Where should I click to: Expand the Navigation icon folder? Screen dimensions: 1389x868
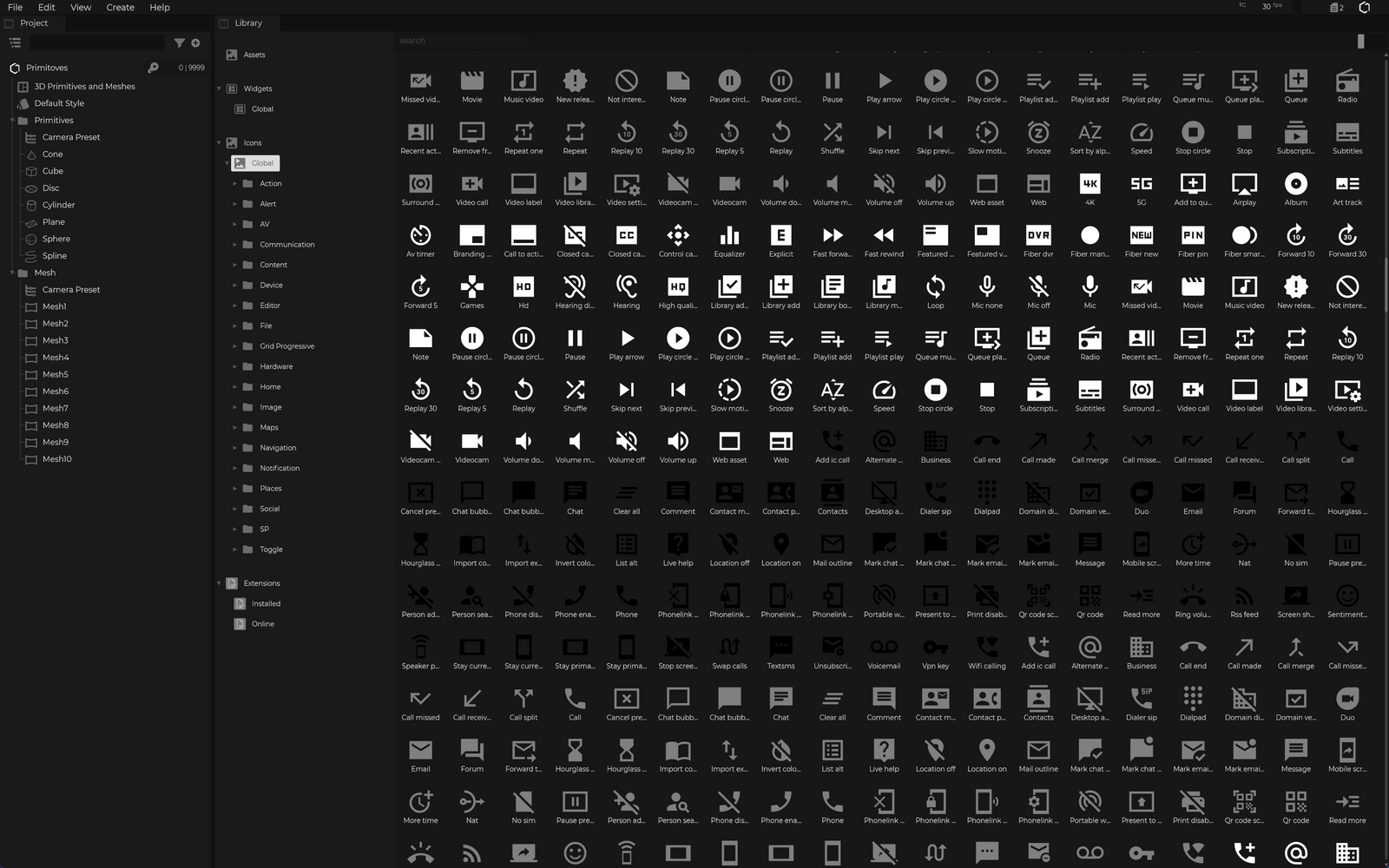(x=234, y=448)
